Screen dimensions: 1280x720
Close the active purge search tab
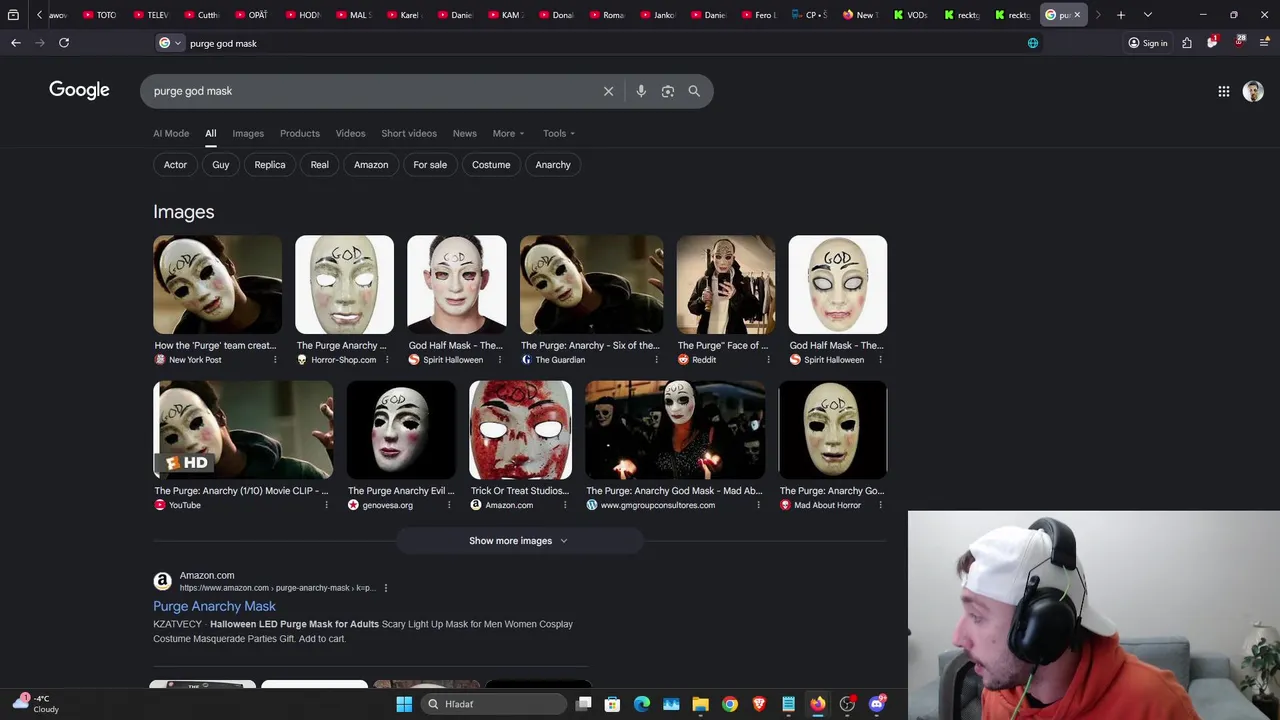[1077, 15]
